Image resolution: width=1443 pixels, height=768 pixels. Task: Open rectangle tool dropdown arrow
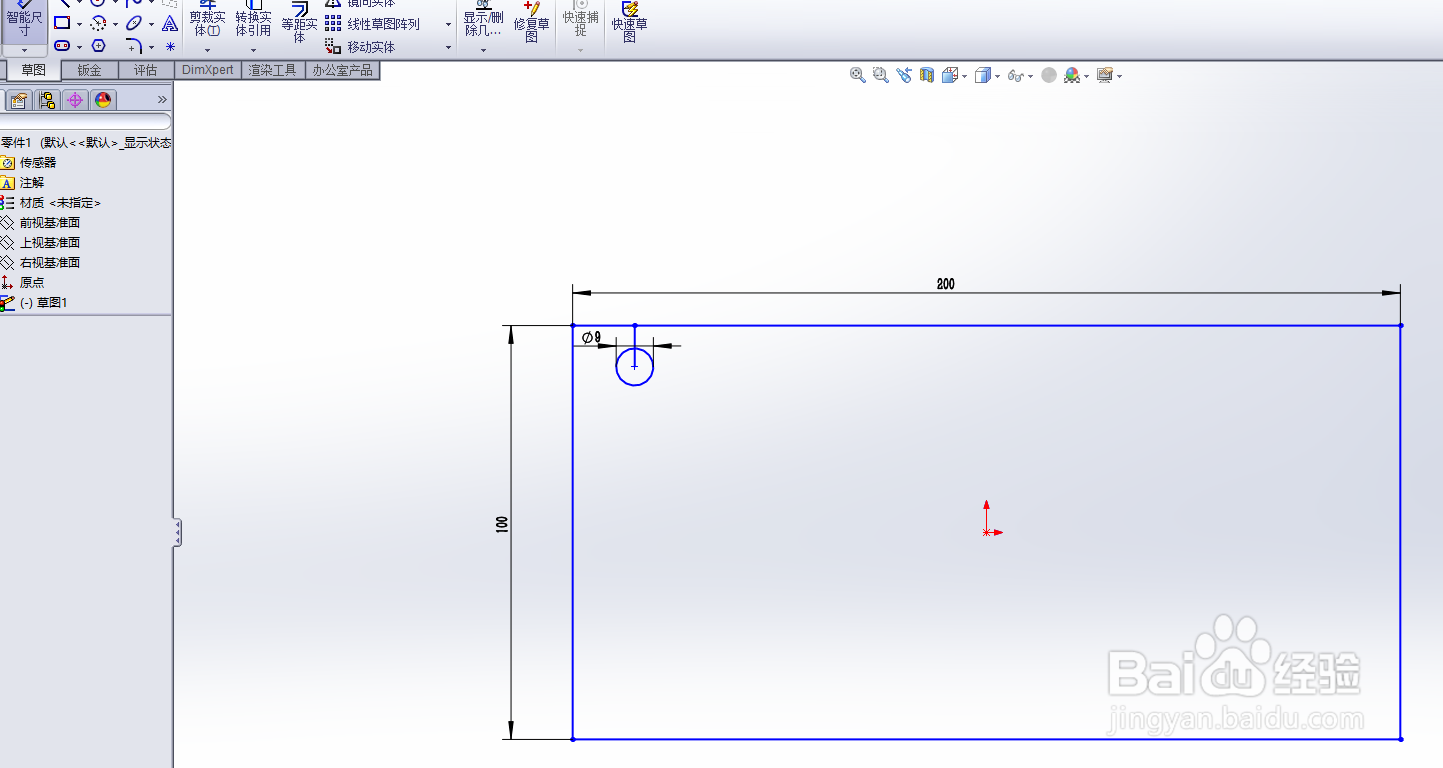(x=79, y=24)
